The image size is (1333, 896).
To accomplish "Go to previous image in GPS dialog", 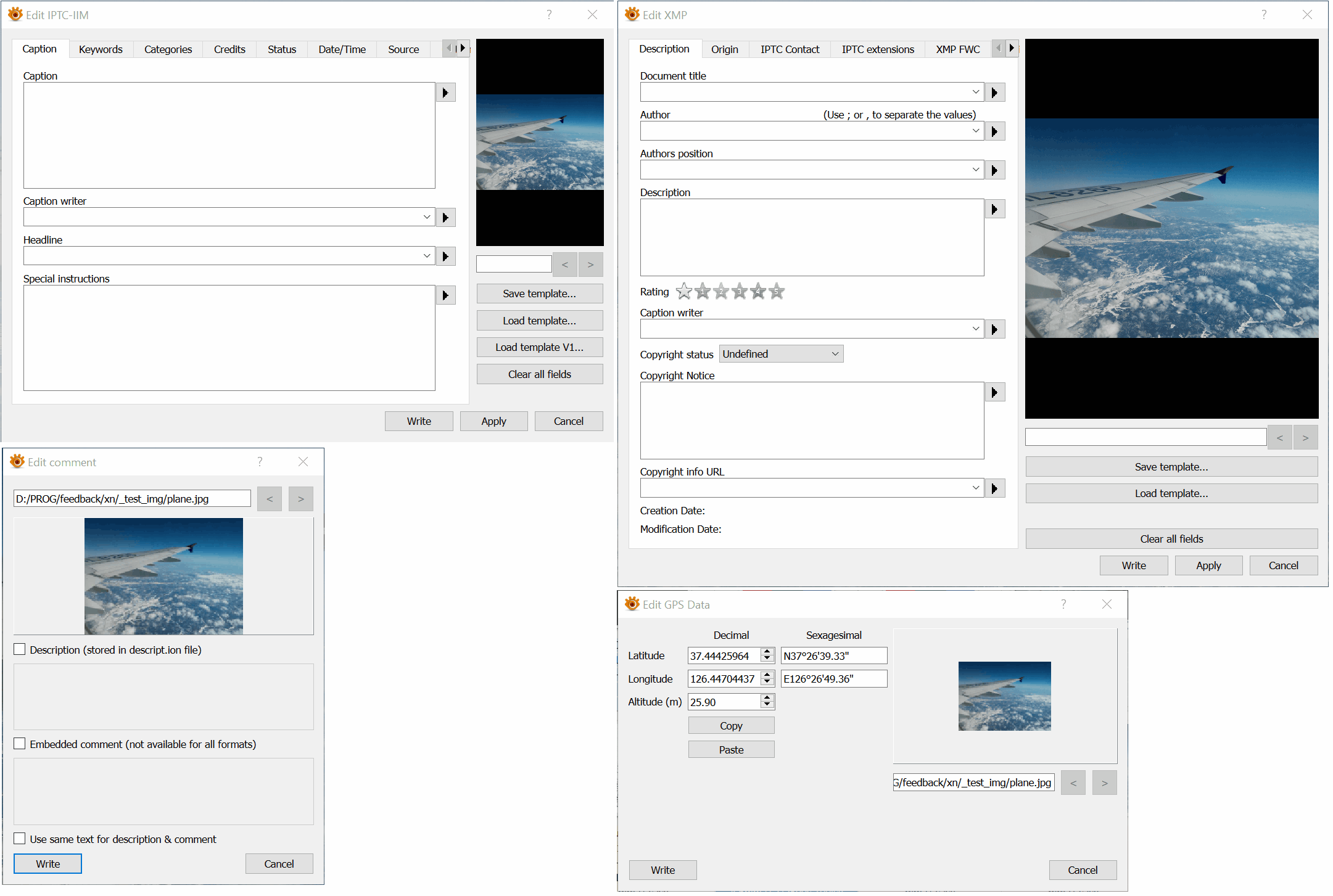I will pos(1073,783).
